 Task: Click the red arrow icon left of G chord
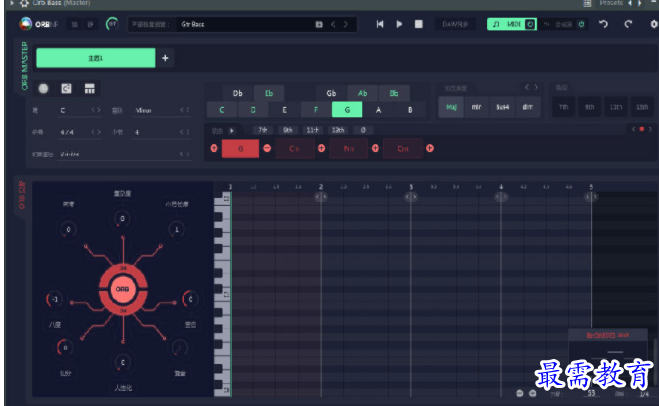(214, 148)
